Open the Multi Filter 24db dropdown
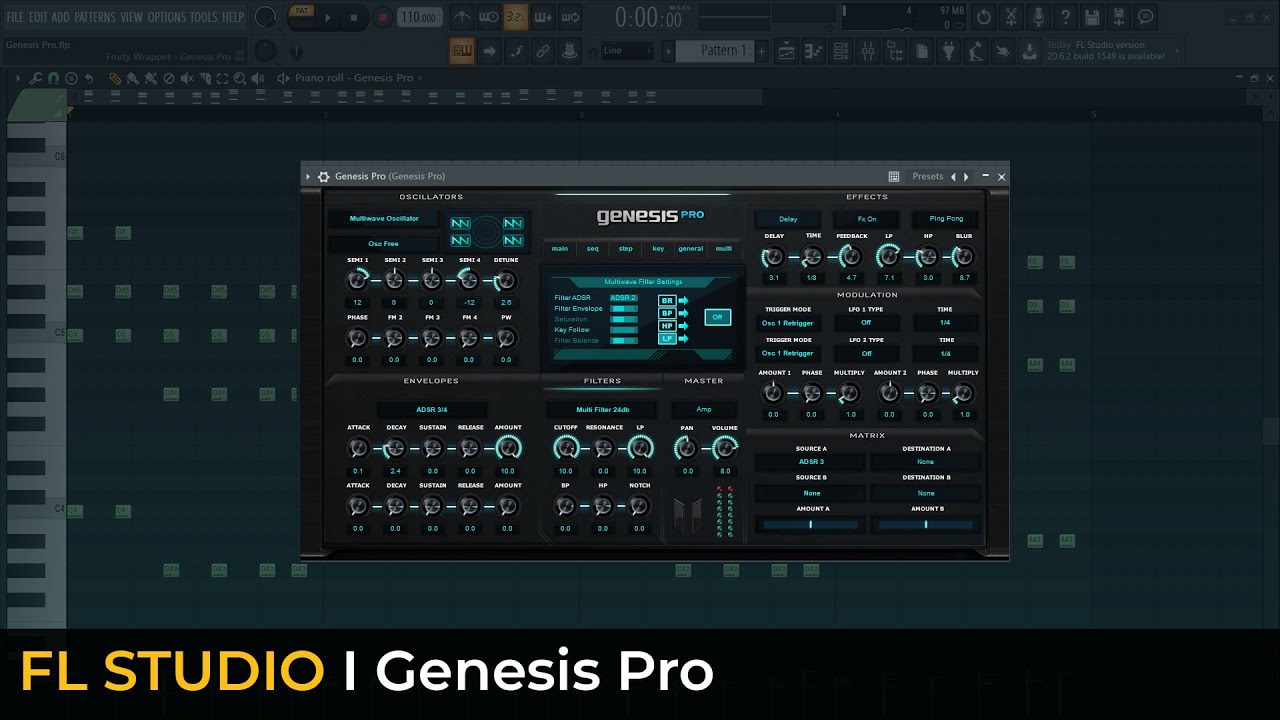The width and height of the screenshot is (1280, 720). [x=602, y=410]
